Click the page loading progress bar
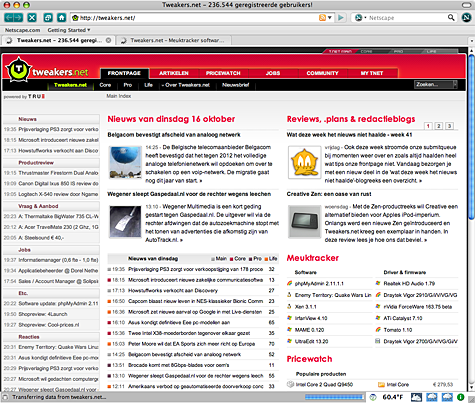This screenshot has height=403, width=475. point(334,397)
